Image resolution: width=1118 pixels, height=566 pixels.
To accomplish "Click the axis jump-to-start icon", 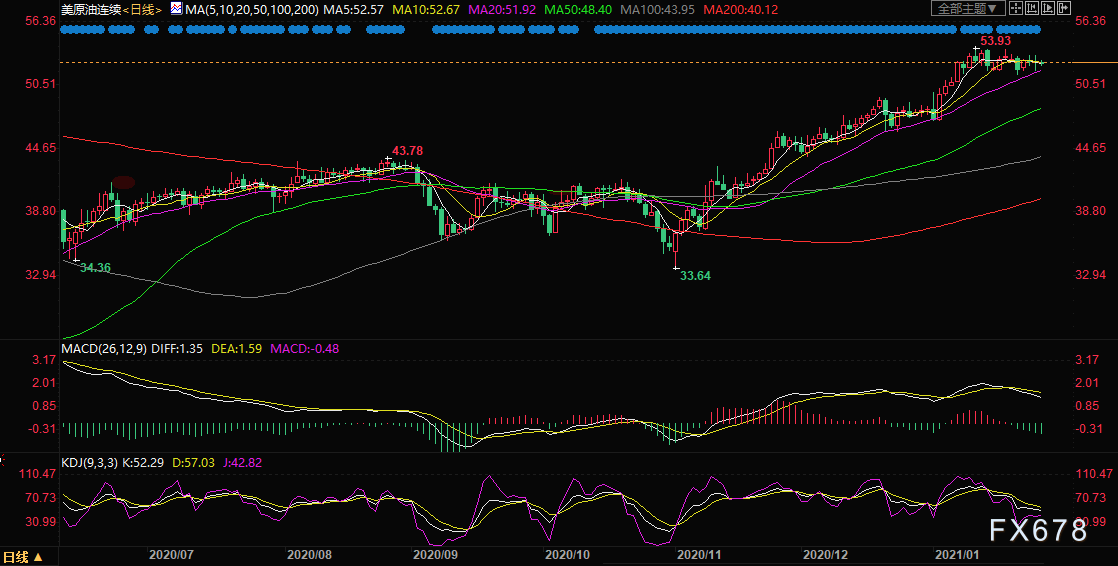I will (x=1032, y=8).
